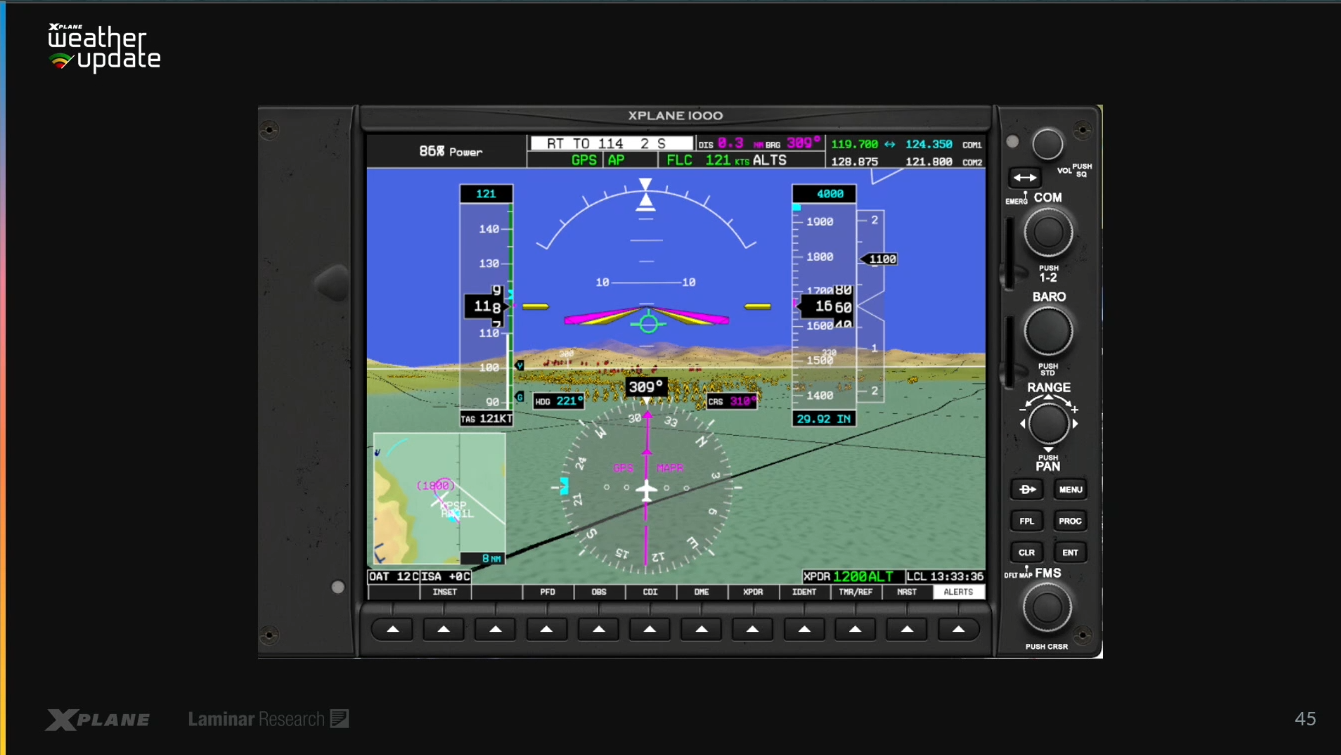Click the BARO setting knob
The height and width of the screenshot is (755, 1341).
pos(1048,331)
